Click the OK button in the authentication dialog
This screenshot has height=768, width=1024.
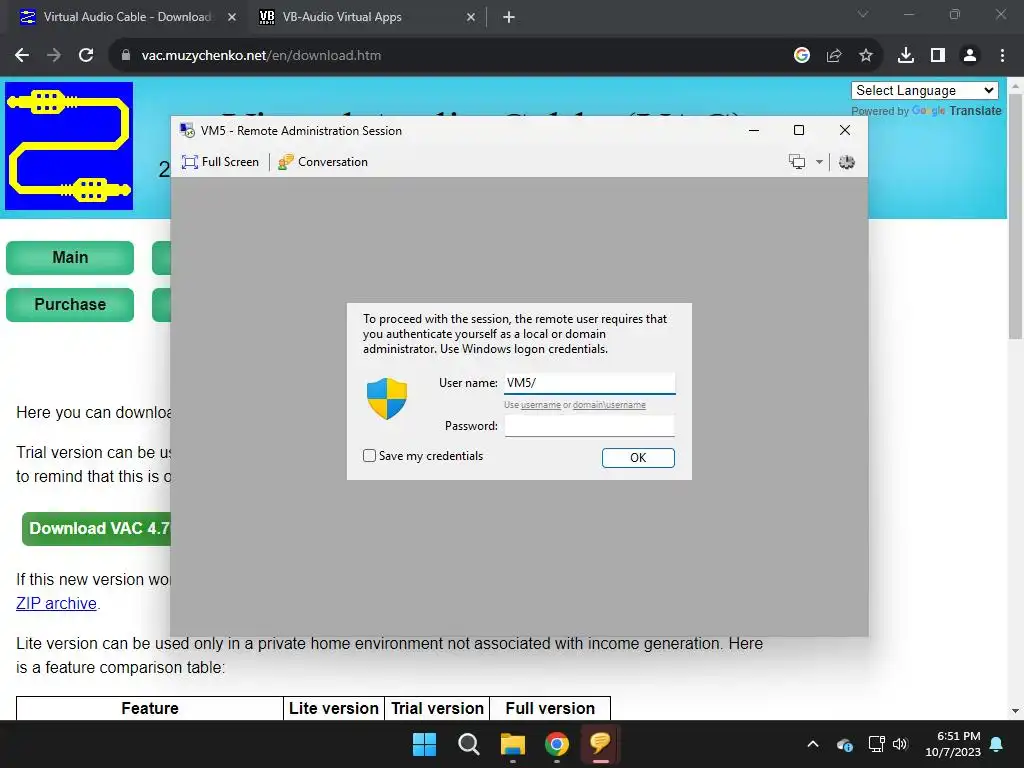[x=638, y=458]
